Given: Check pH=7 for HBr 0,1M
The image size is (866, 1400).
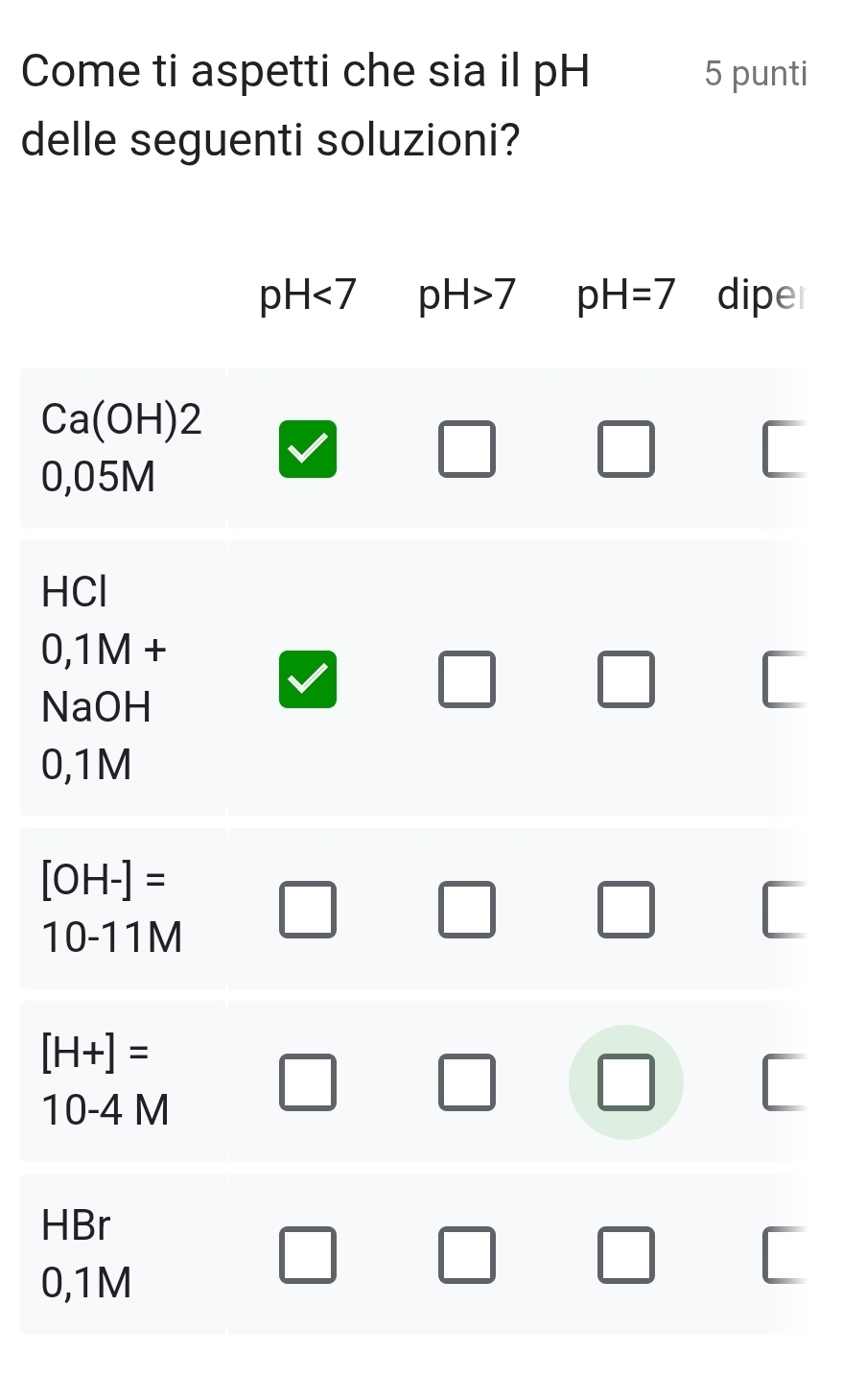Looking at the screenshot, I should 626,1255.
